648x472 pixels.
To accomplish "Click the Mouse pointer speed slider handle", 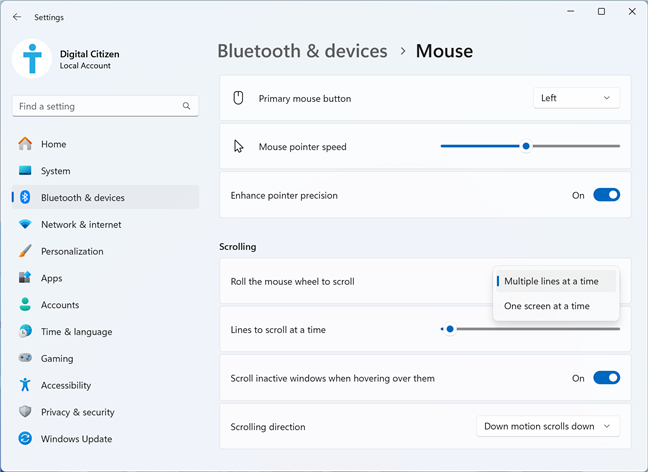I will [x=526, y=146].
